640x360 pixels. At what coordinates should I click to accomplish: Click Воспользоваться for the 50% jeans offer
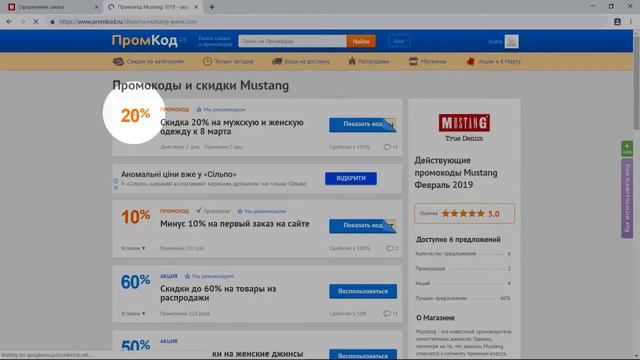pos(363,355)
